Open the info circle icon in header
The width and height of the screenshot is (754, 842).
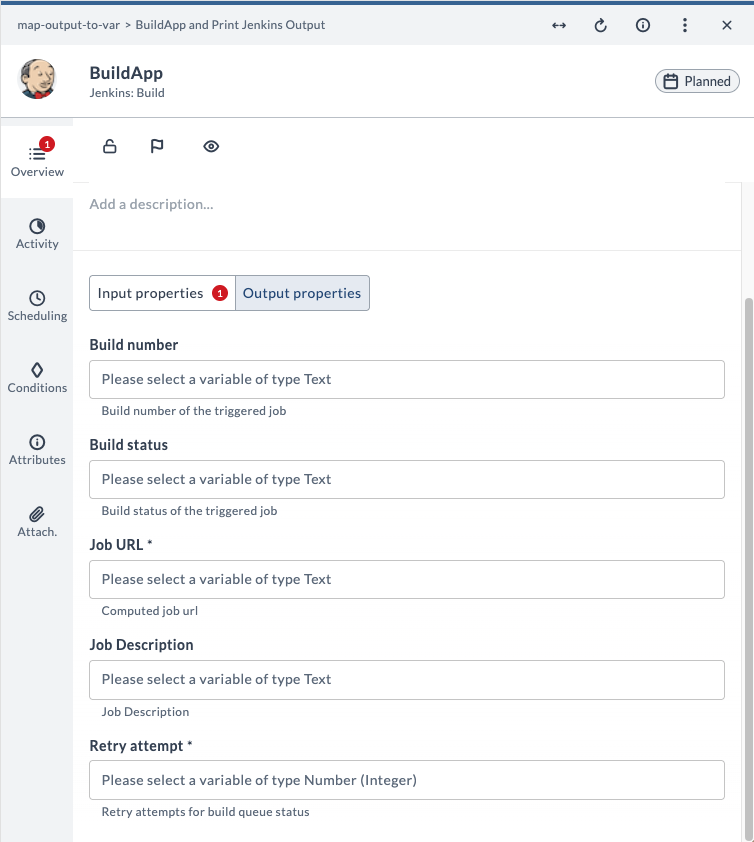tap(643, 25)
